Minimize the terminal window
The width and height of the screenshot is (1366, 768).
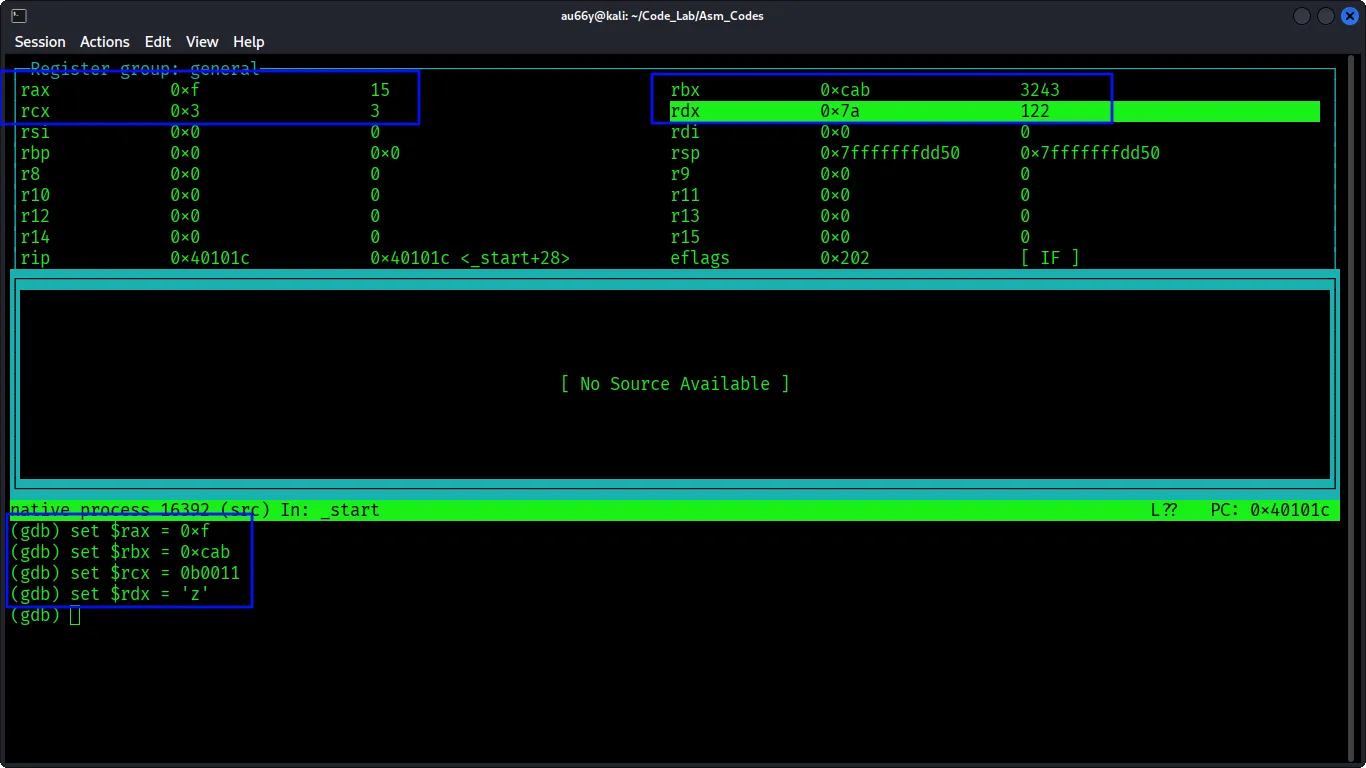point(1302,16)
